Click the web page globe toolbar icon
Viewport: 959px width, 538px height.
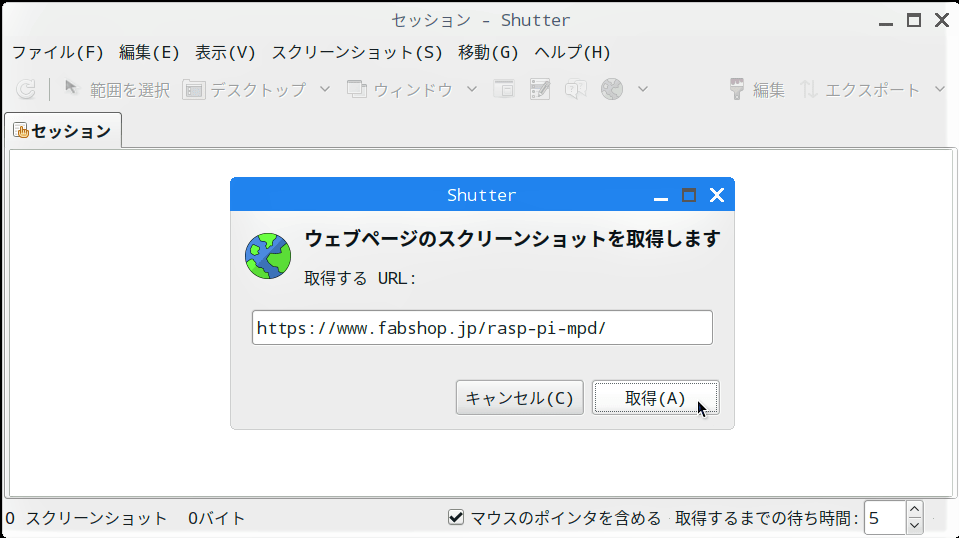(612, 89)
